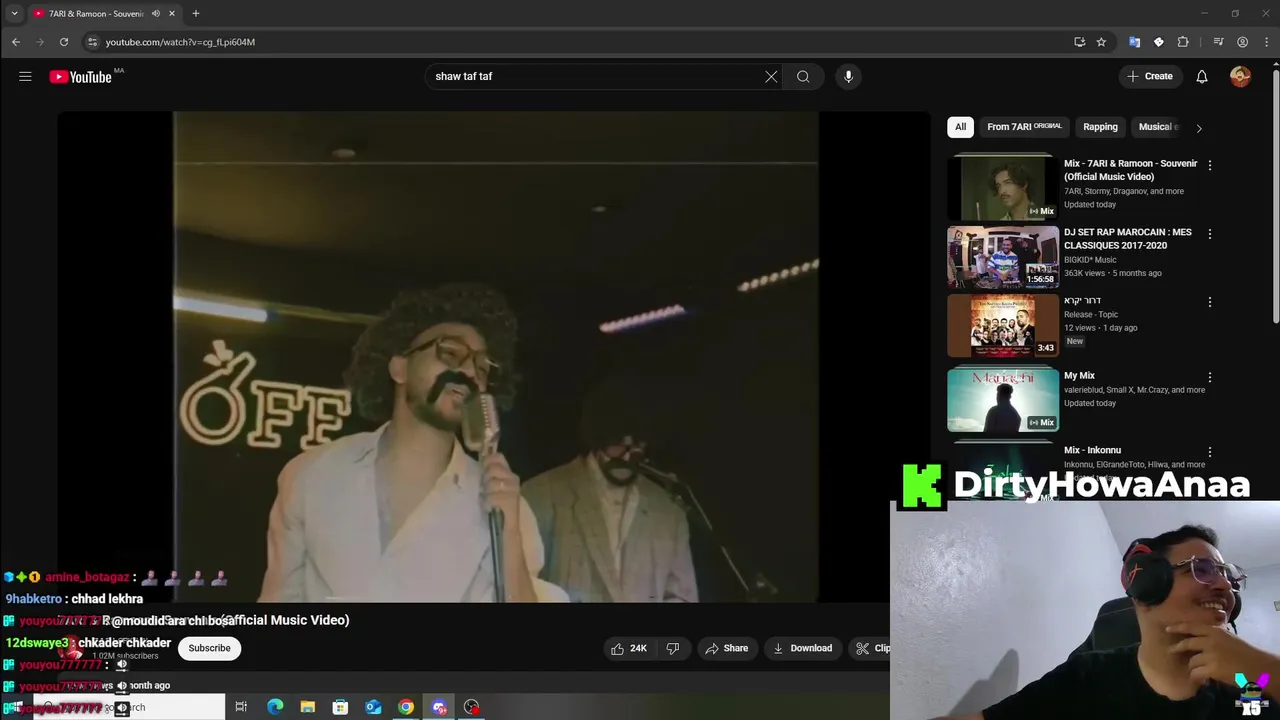
Task: Clear the search box with X
Action: (771, 76)
